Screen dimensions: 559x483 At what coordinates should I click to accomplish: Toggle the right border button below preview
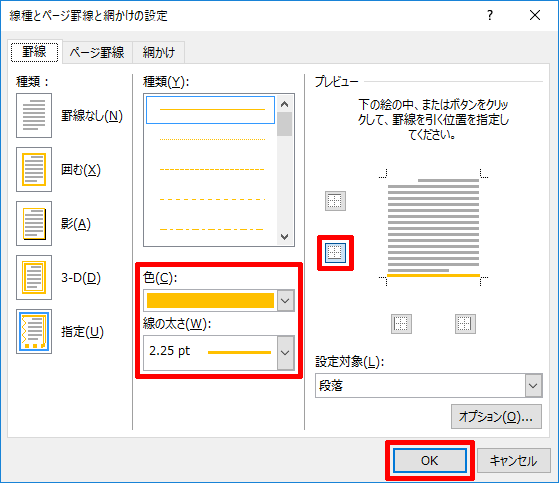coord(465,324)
